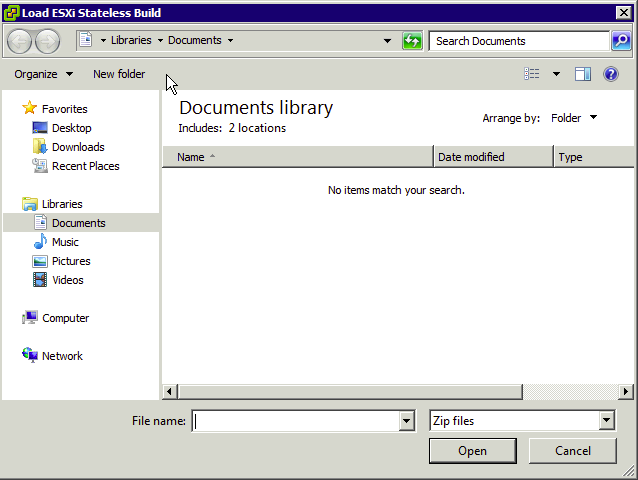Click Documents in the address breadcrumb

pos(194,40)
